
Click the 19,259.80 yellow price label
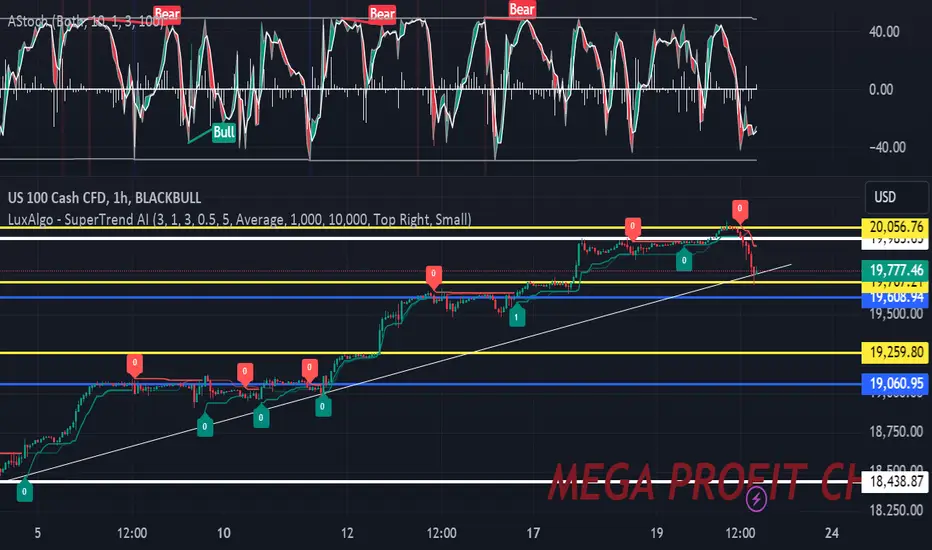click(896, 353)
